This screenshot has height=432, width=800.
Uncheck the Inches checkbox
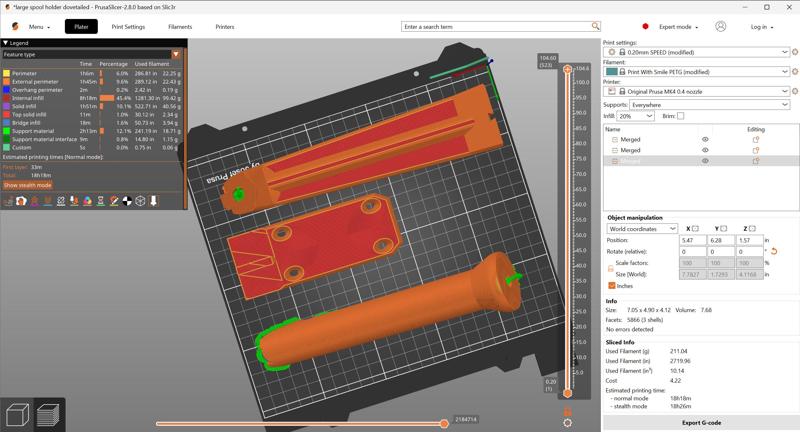pyautogui.click(x=611, y=286)
